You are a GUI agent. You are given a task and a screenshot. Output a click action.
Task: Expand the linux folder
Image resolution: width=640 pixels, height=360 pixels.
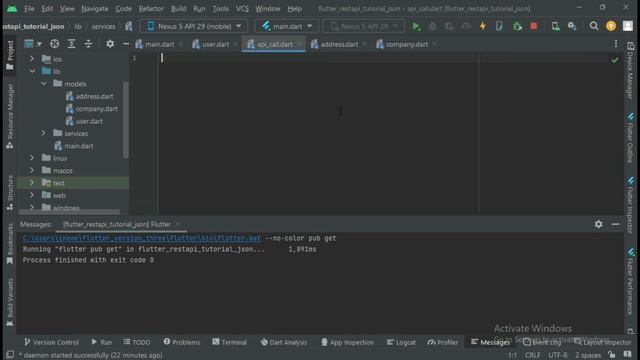tap(32, 158)
